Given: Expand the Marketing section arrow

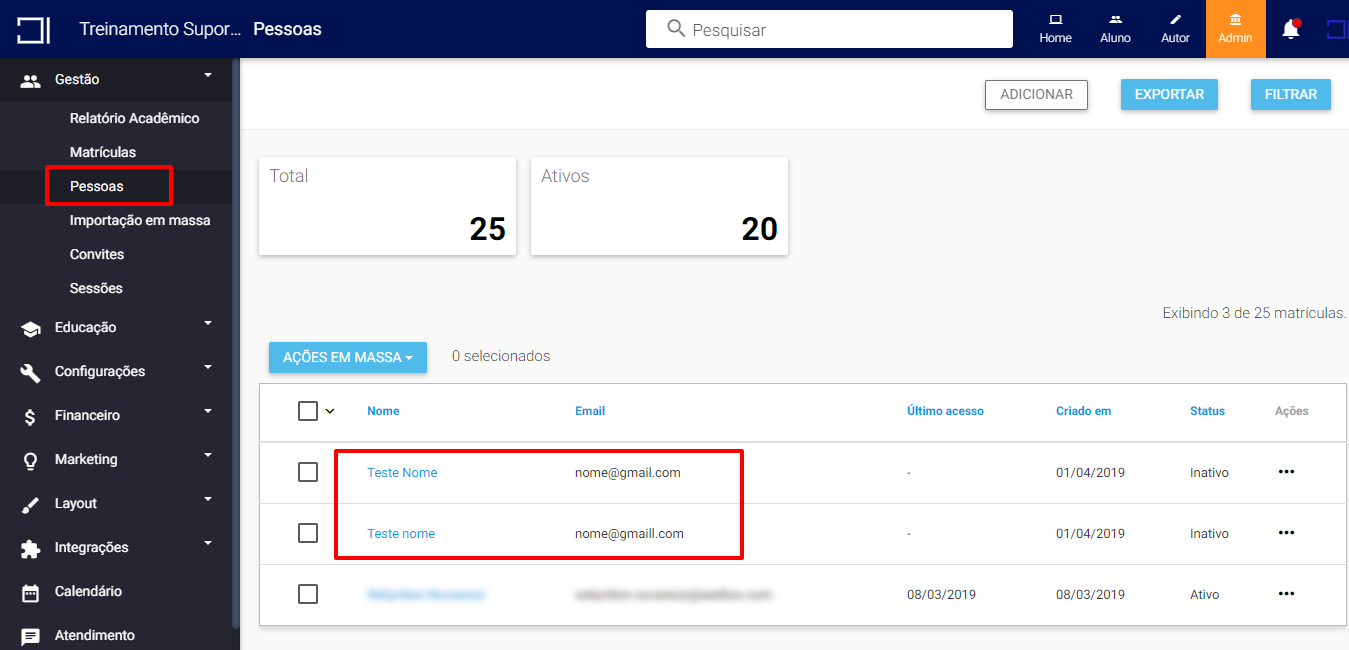Looking at the screenshot, I should click(208, 455).
